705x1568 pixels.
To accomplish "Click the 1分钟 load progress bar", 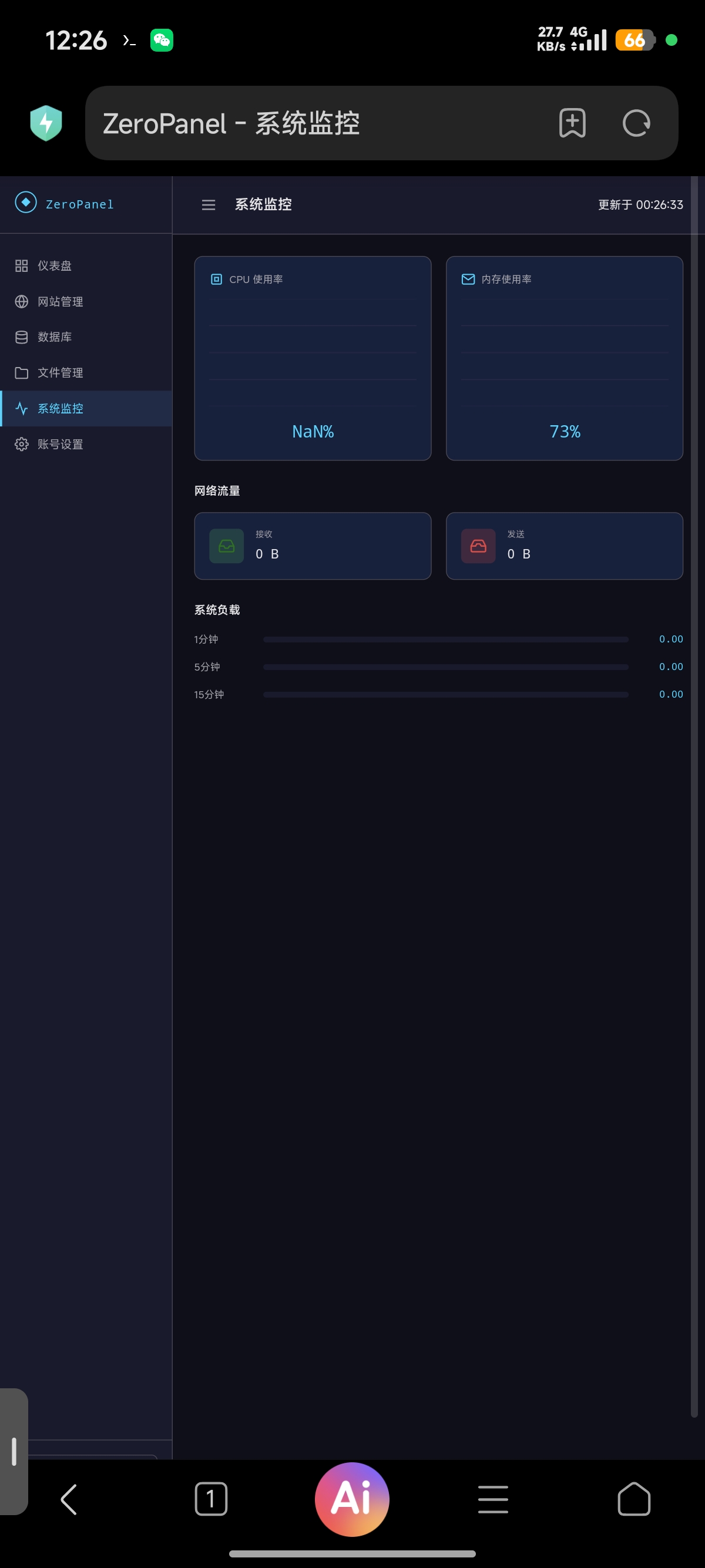I will pyautogui.click(x=446, y=639).
